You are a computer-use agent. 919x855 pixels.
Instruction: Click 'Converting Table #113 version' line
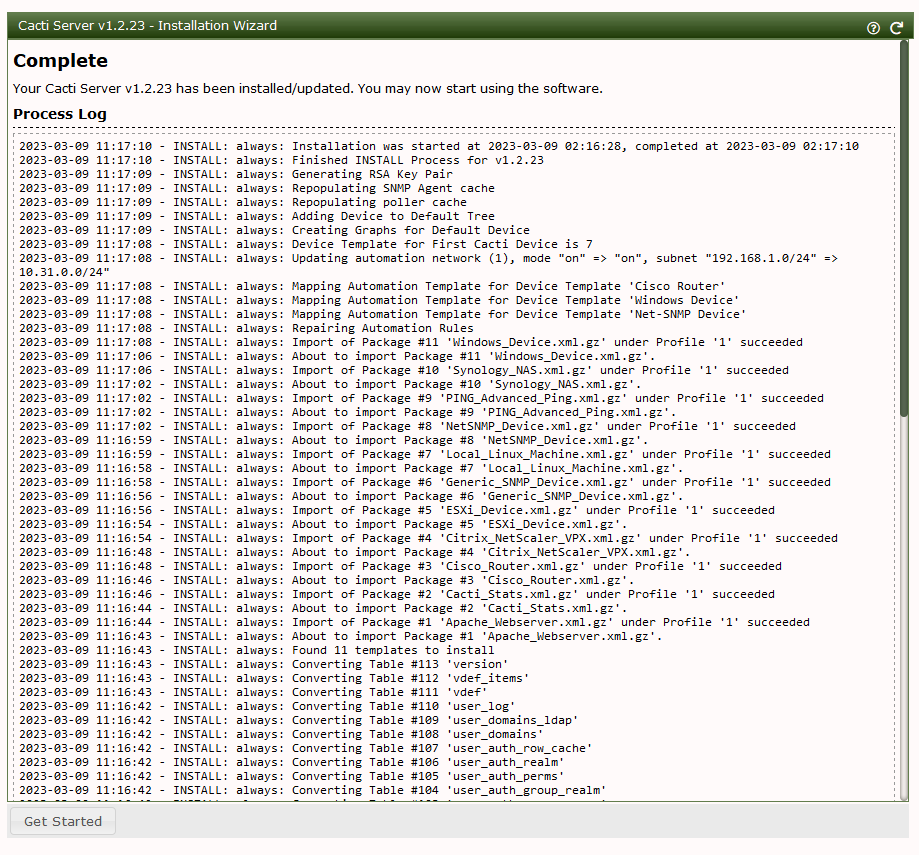point(264,665)
